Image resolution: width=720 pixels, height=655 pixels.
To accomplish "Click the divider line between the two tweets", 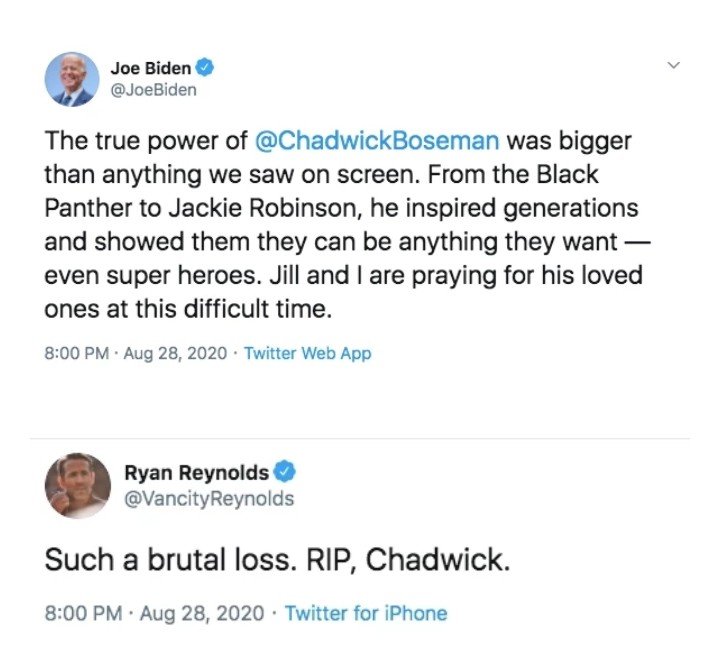I will click(360, 439).
